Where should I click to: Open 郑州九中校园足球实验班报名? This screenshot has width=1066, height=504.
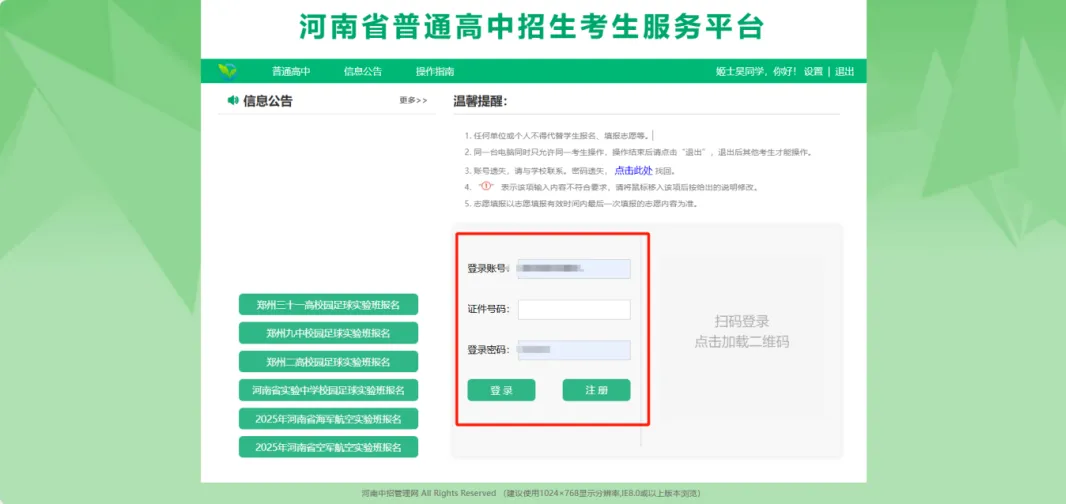(328, 333)
